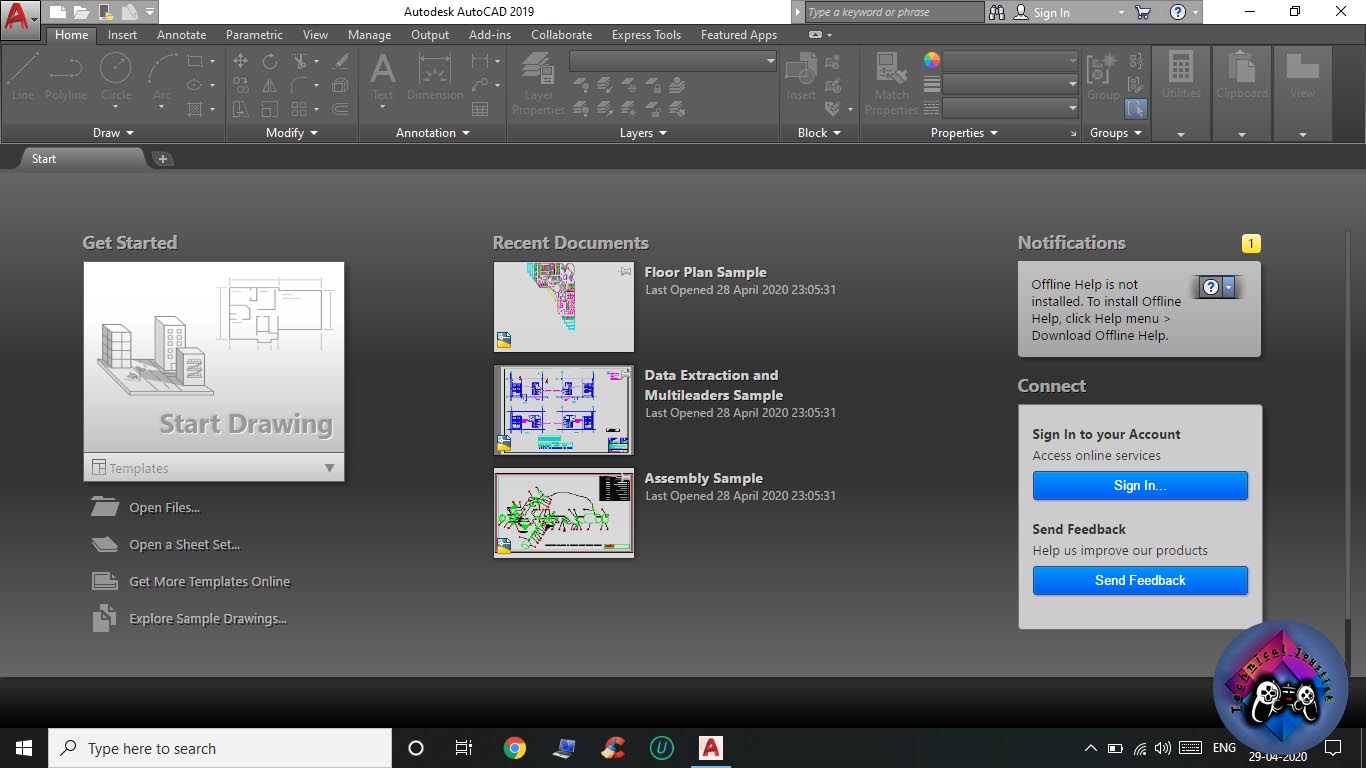
Task: Select the Trim scissors tool
Action: tap(300, 61)
